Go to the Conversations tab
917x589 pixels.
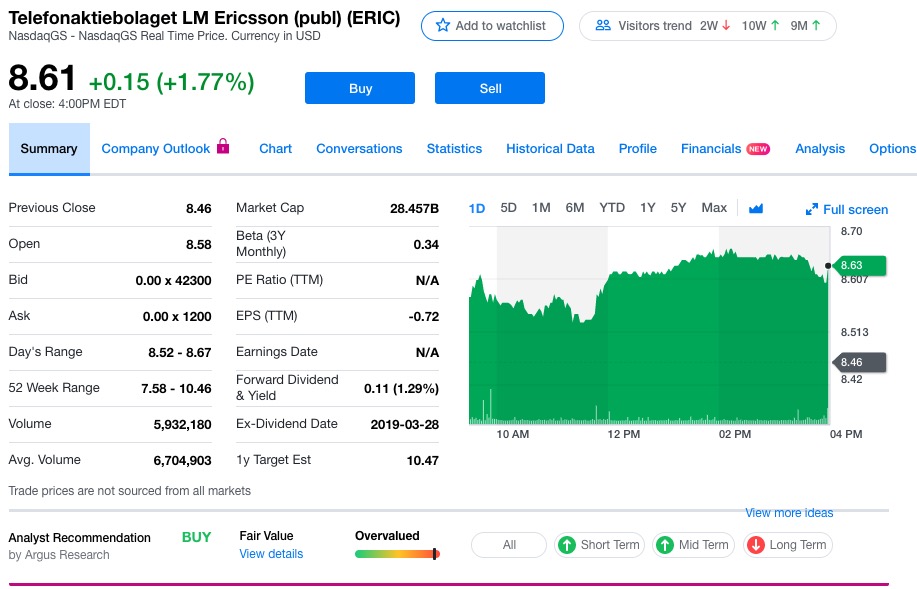pos(359,149)
